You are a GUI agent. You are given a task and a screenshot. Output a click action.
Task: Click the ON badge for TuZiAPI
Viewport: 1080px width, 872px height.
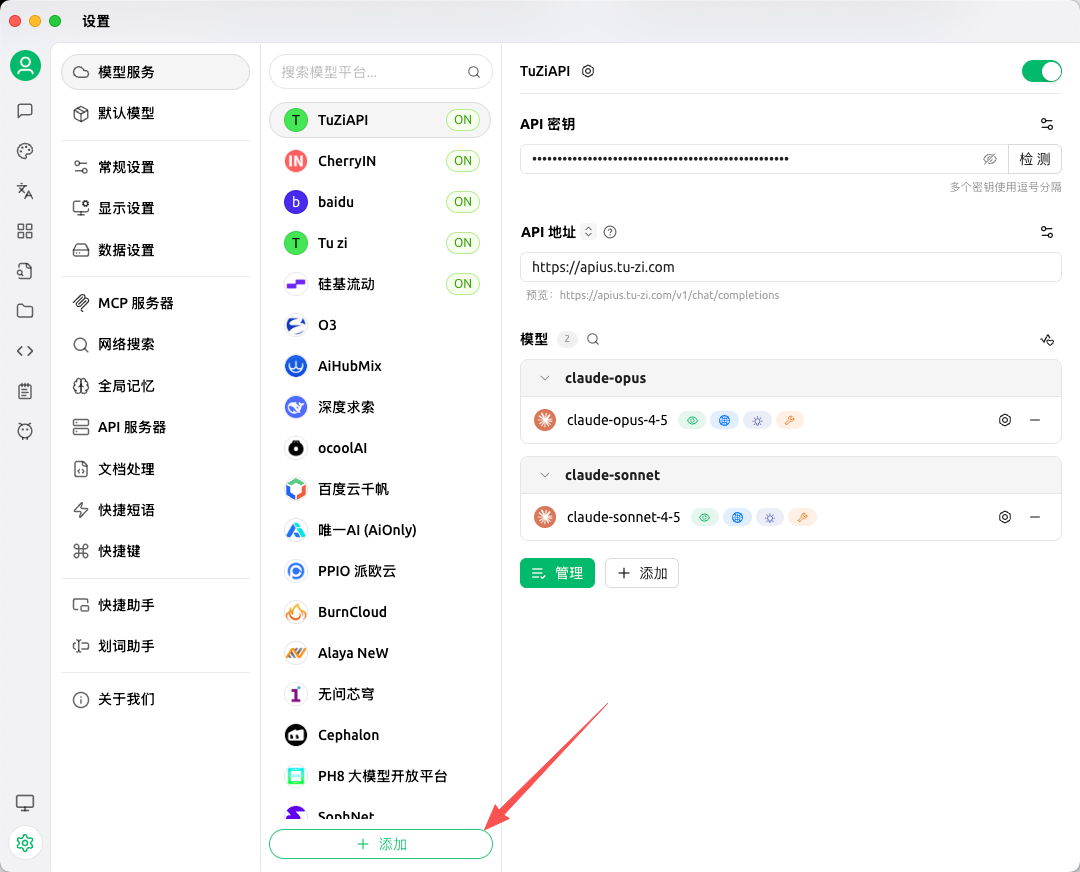point(463,120)
